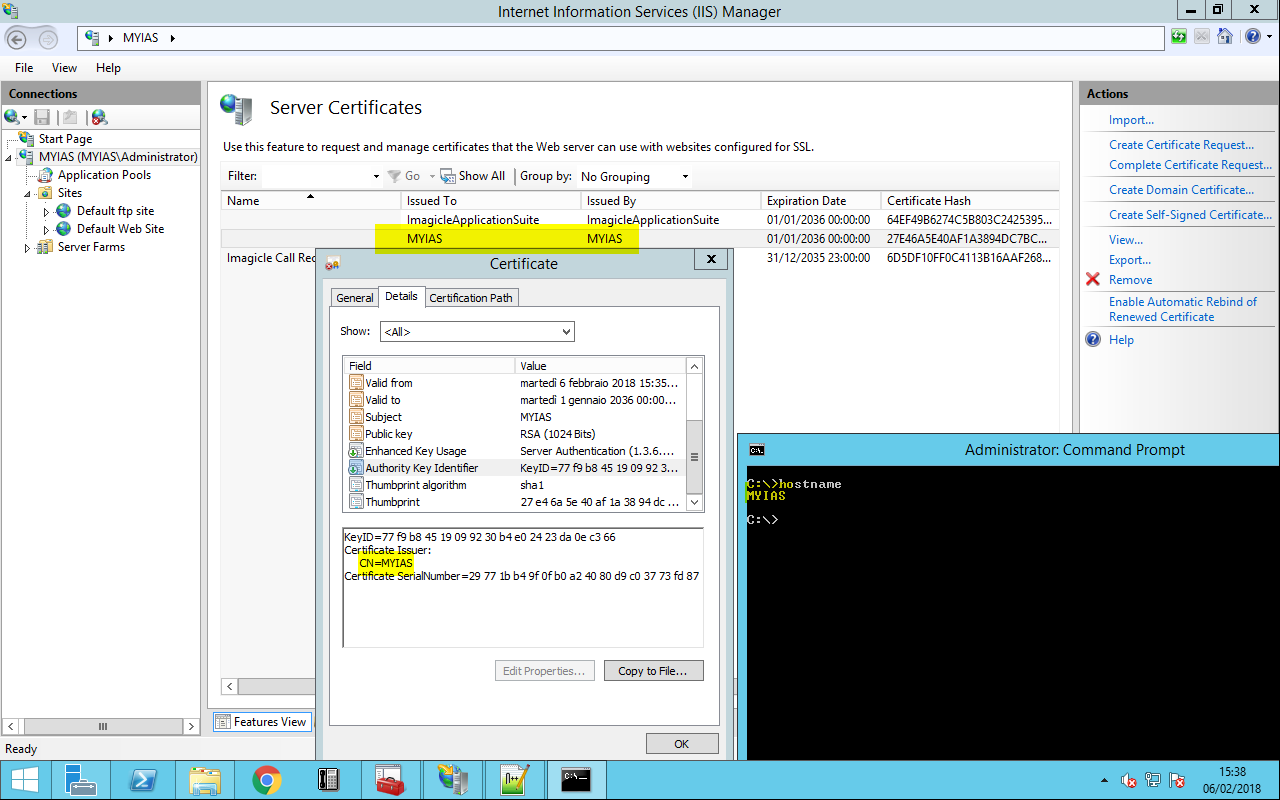Click the Copy to File button
This screenshot has width=1280, height=800.
(653, 671)
